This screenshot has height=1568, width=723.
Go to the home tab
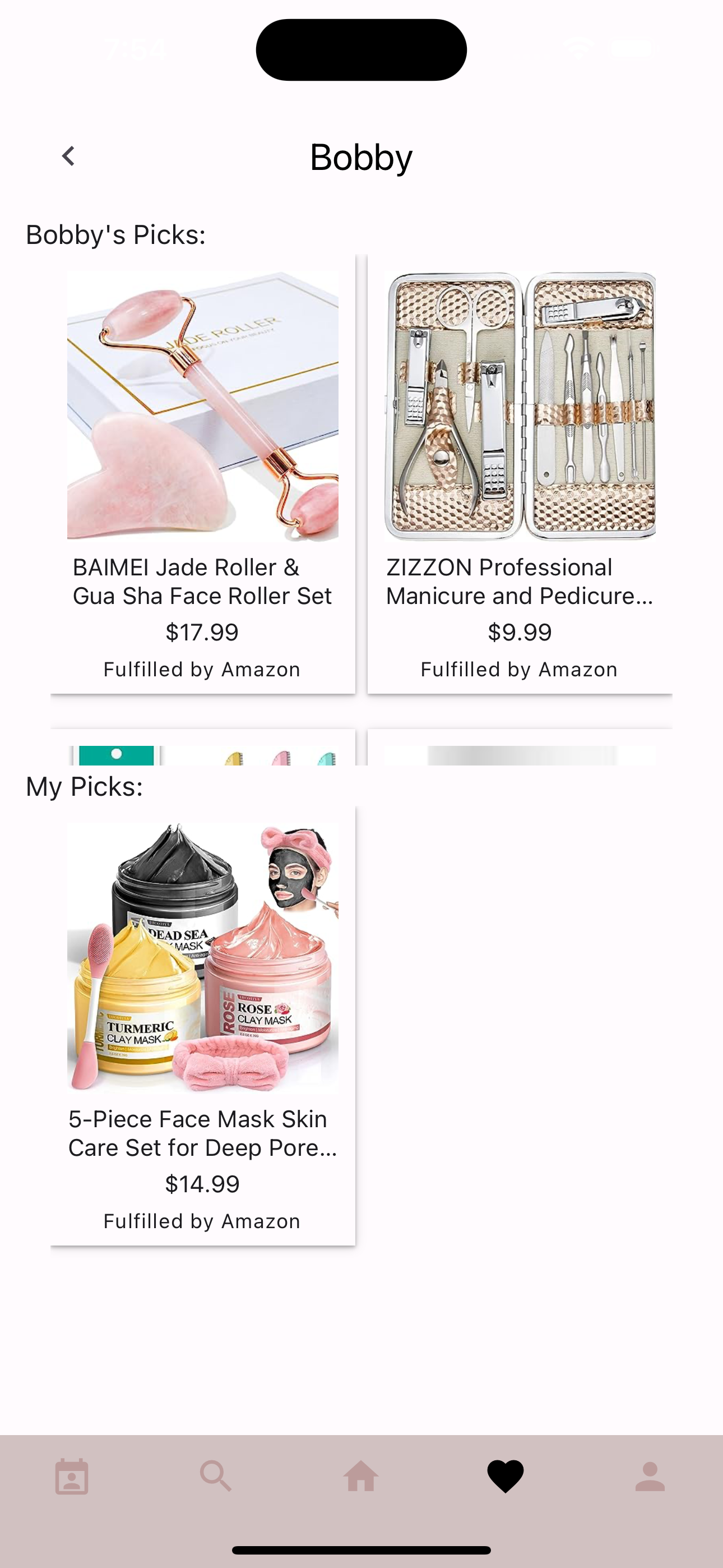point(361,1477)
